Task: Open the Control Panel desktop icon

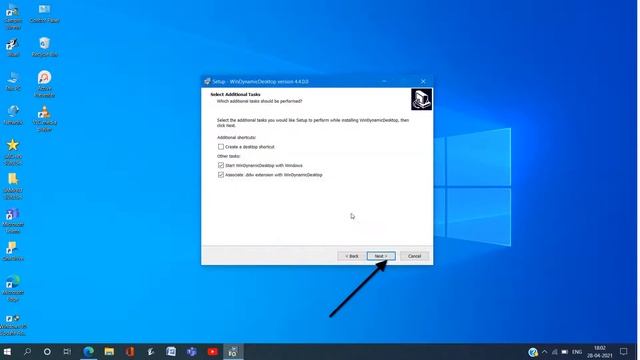Action: click(44, 13)
